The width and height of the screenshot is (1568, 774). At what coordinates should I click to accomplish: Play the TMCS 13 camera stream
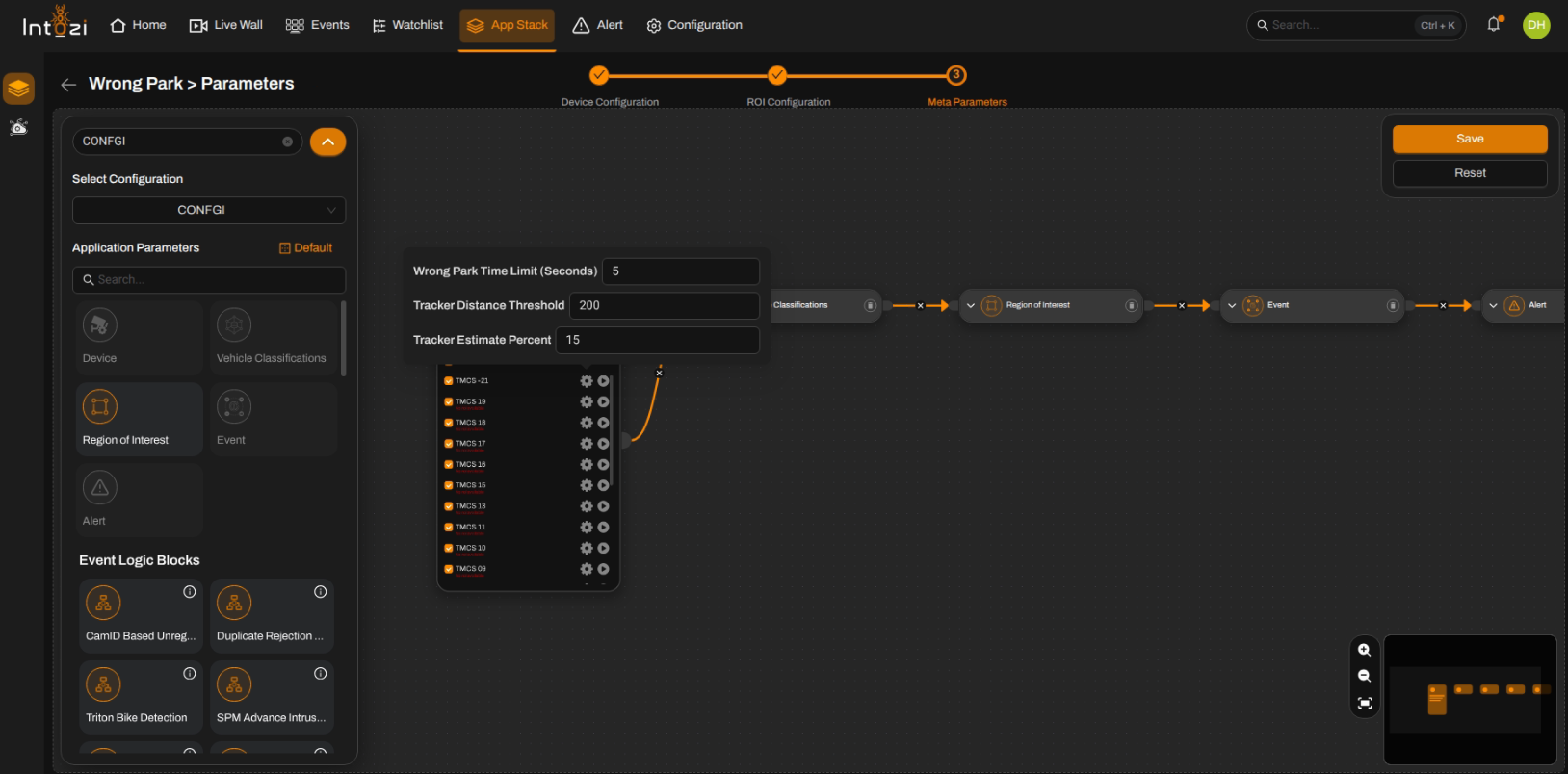(603, 506)
